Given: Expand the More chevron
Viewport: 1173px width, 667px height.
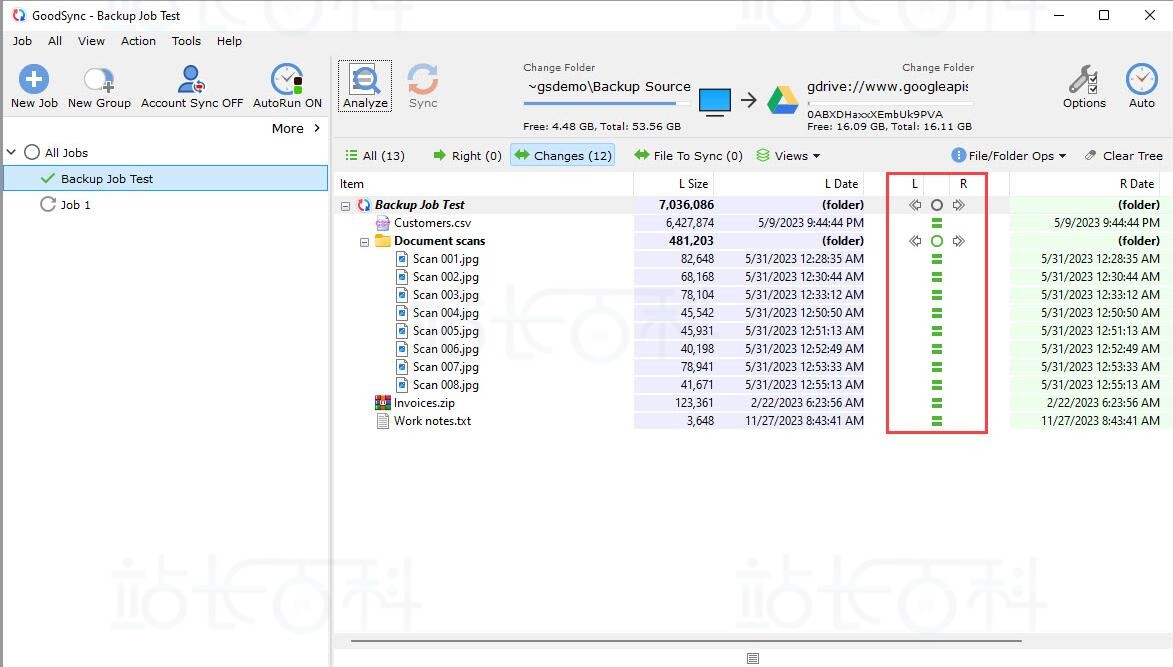Looking at the screenshot, I should [x=317, y=128].
